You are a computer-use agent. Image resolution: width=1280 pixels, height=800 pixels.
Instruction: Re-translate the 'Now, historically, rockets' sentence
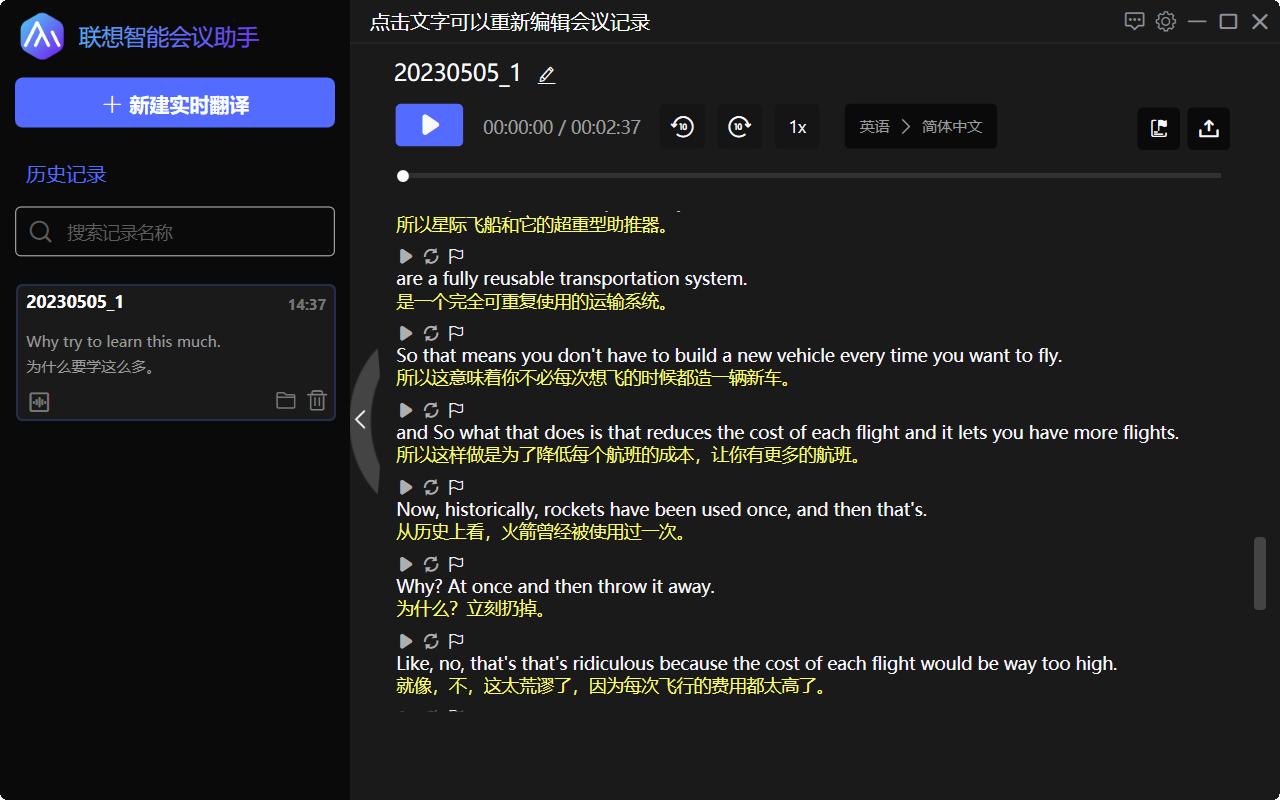pyautogui.click(x=431, y=487)
